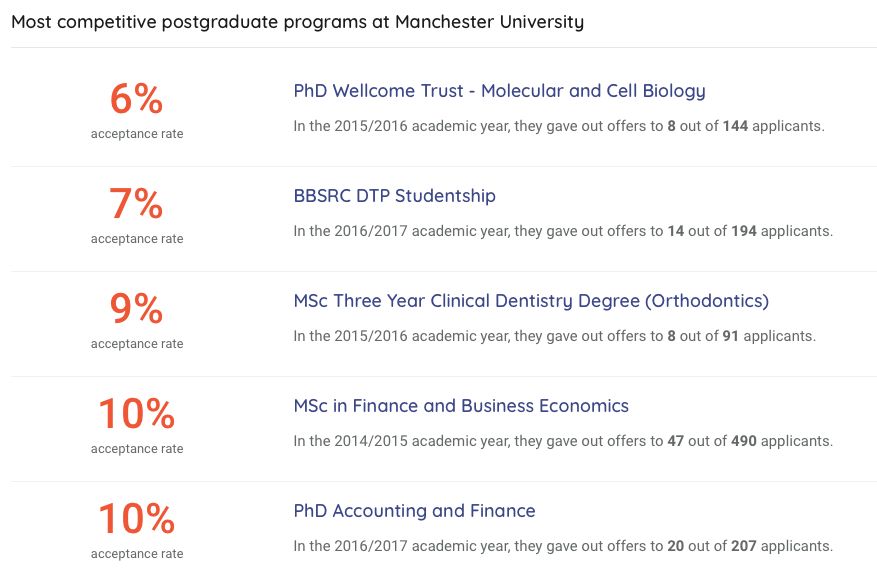
Task: Click the '14 out of 194 applicants' description
Action: pos(562,231)
